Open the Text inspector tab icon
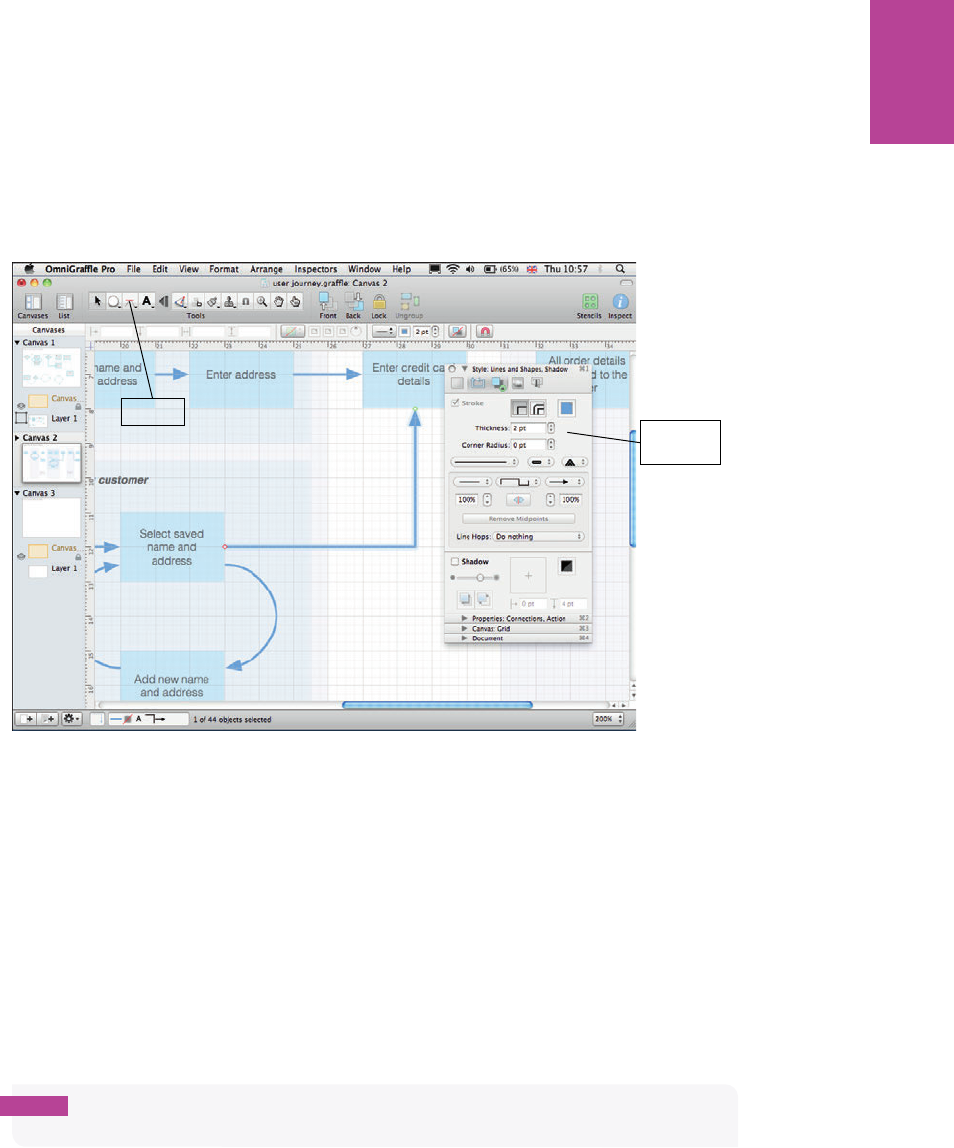The image size is (954, 1148). pos(537,383)
